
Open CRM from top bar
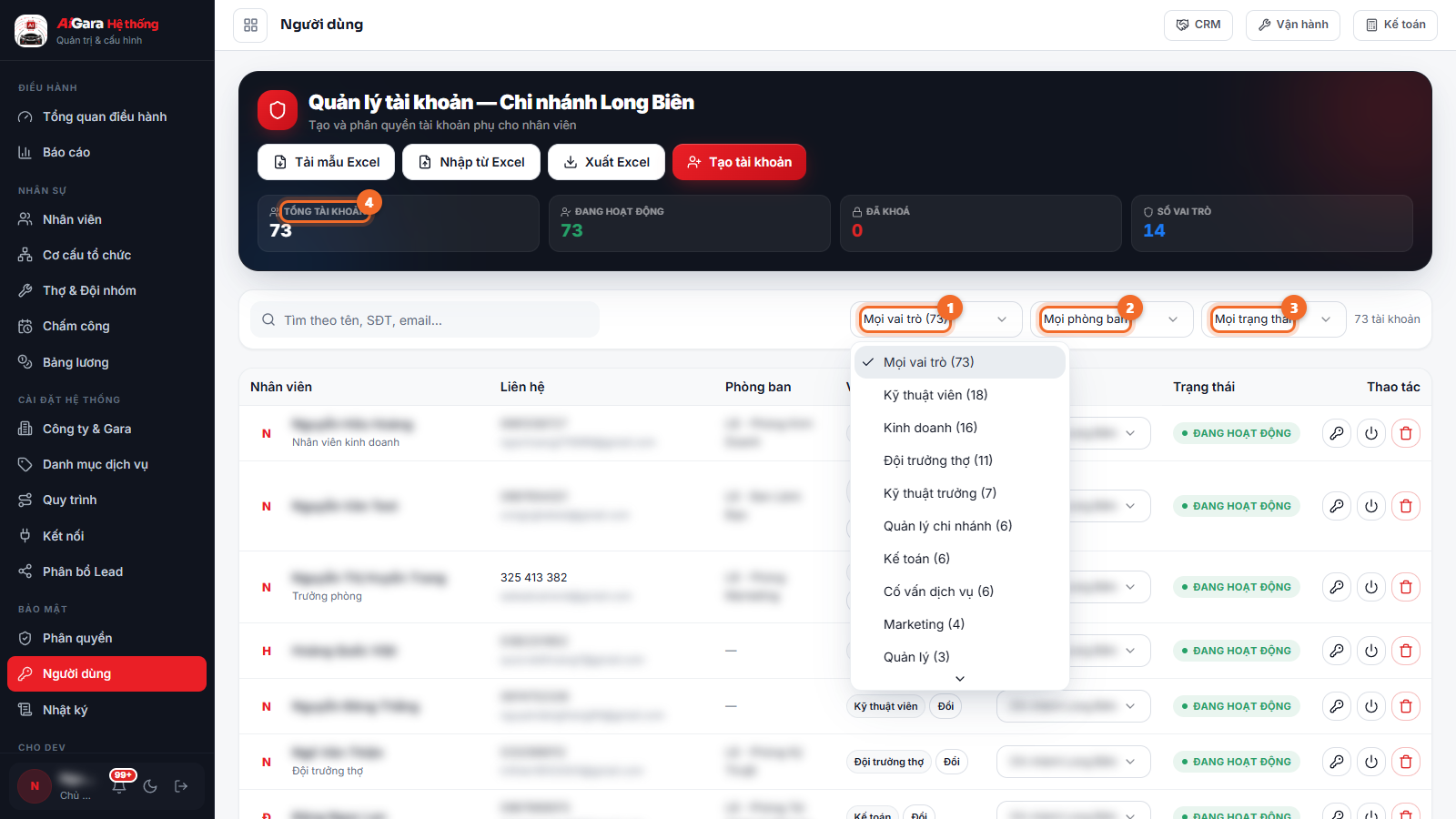coord(1198,25)
